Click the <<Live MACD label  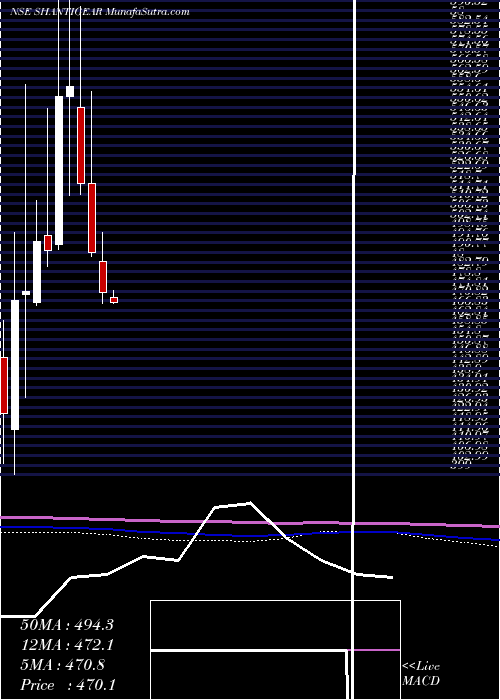(x=421, y=674)
